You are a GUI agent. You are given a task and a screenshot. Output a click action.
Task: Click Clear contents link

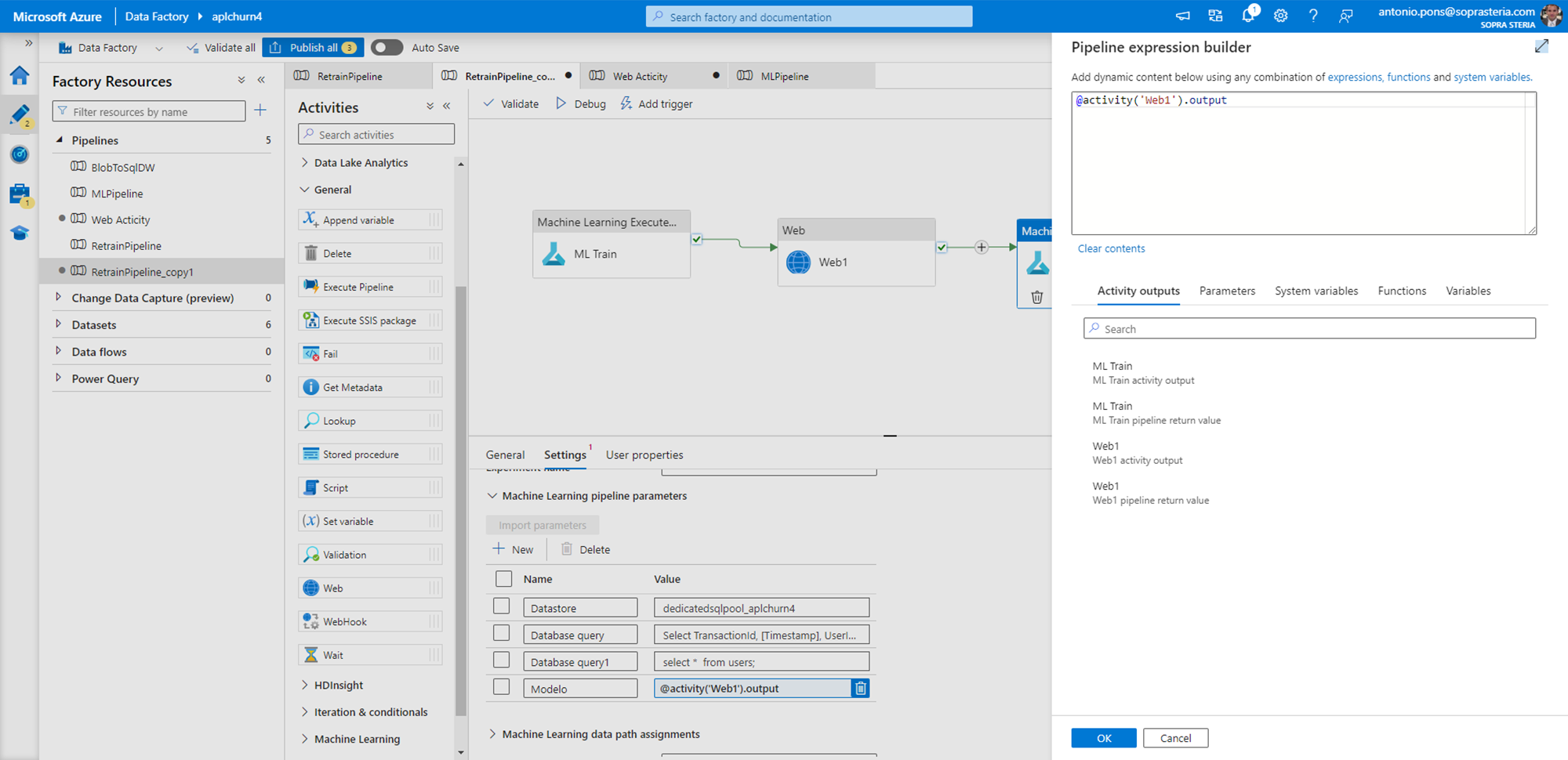pyautogui.click(x=1111, y=248)
